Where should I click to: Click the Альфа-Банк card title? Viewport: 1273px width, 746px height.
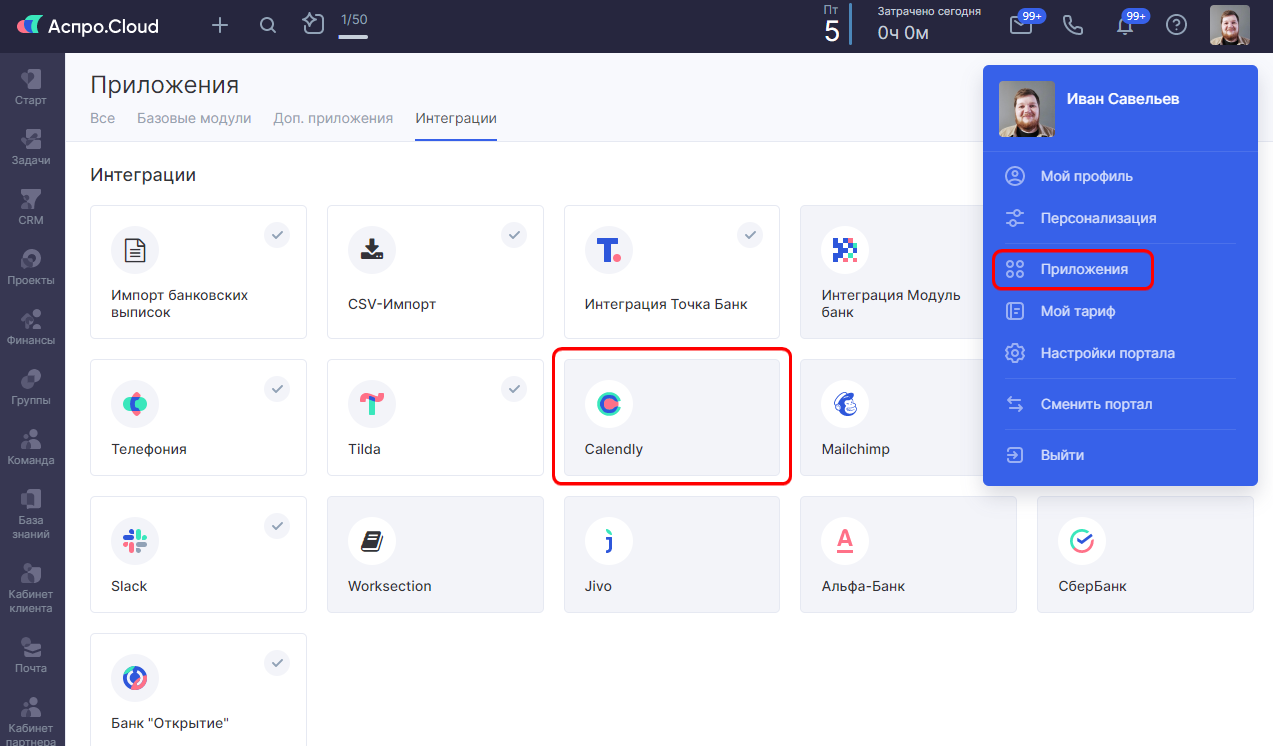[x=863, y=586]
